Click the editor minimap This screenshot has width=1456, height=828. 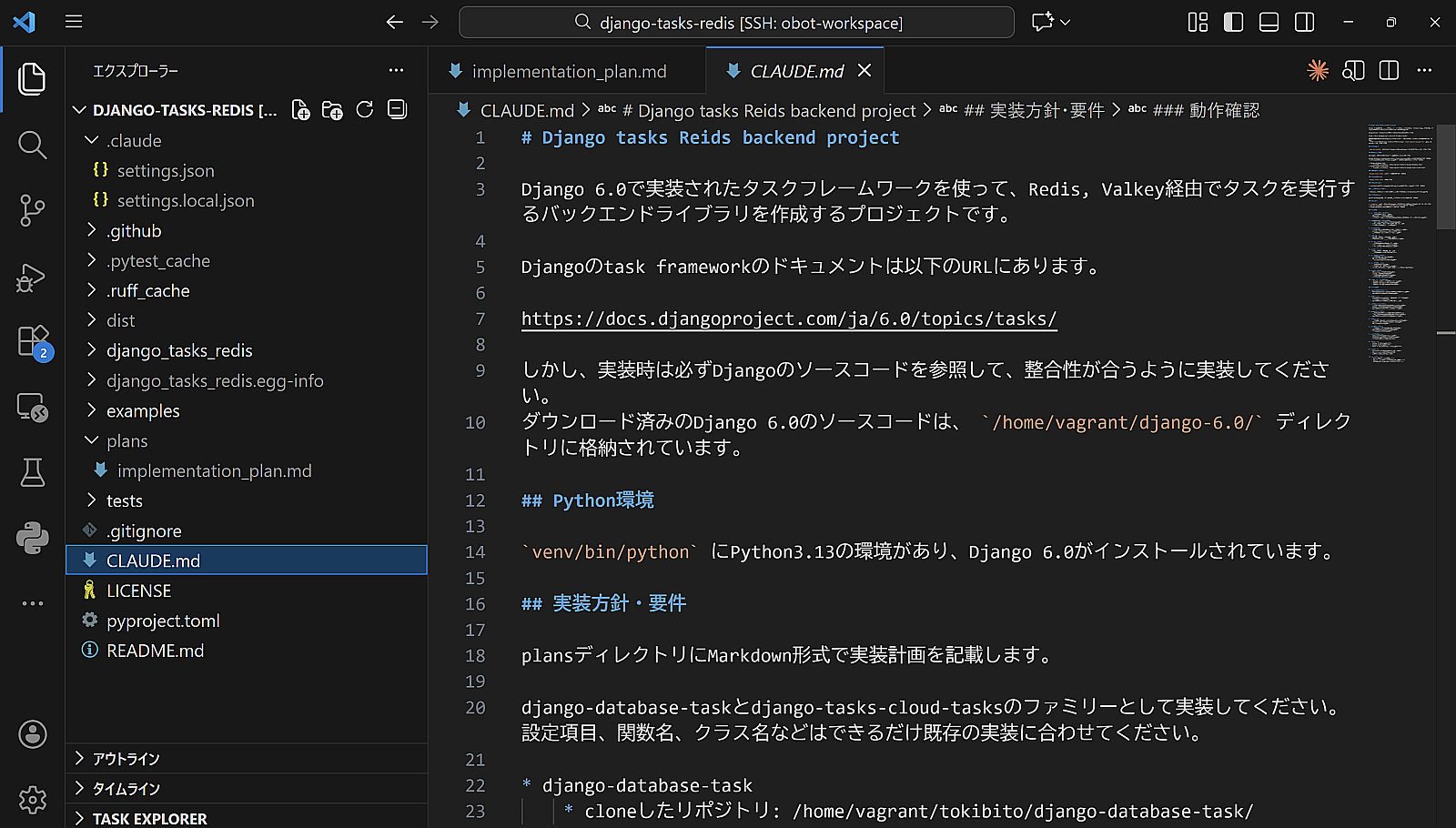pos(1400,243)
